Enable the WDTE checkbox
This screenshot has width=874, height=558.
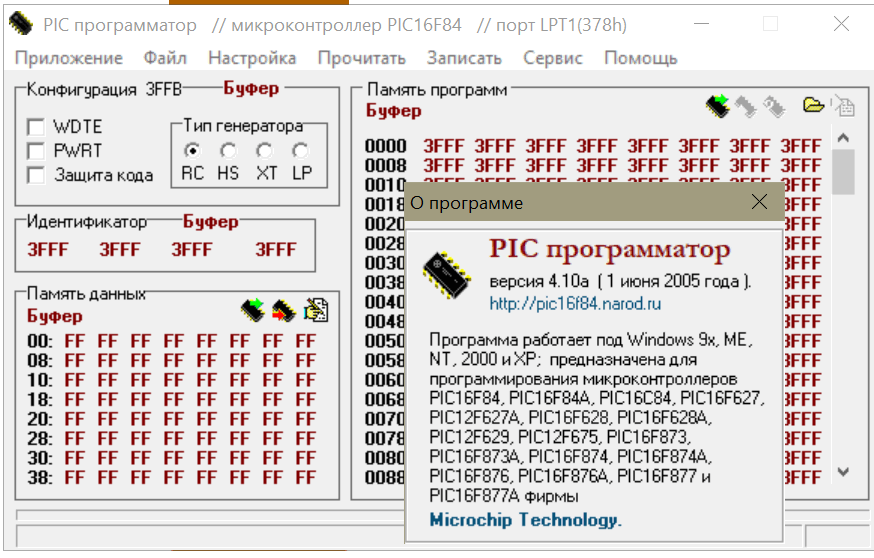[36, 127]
